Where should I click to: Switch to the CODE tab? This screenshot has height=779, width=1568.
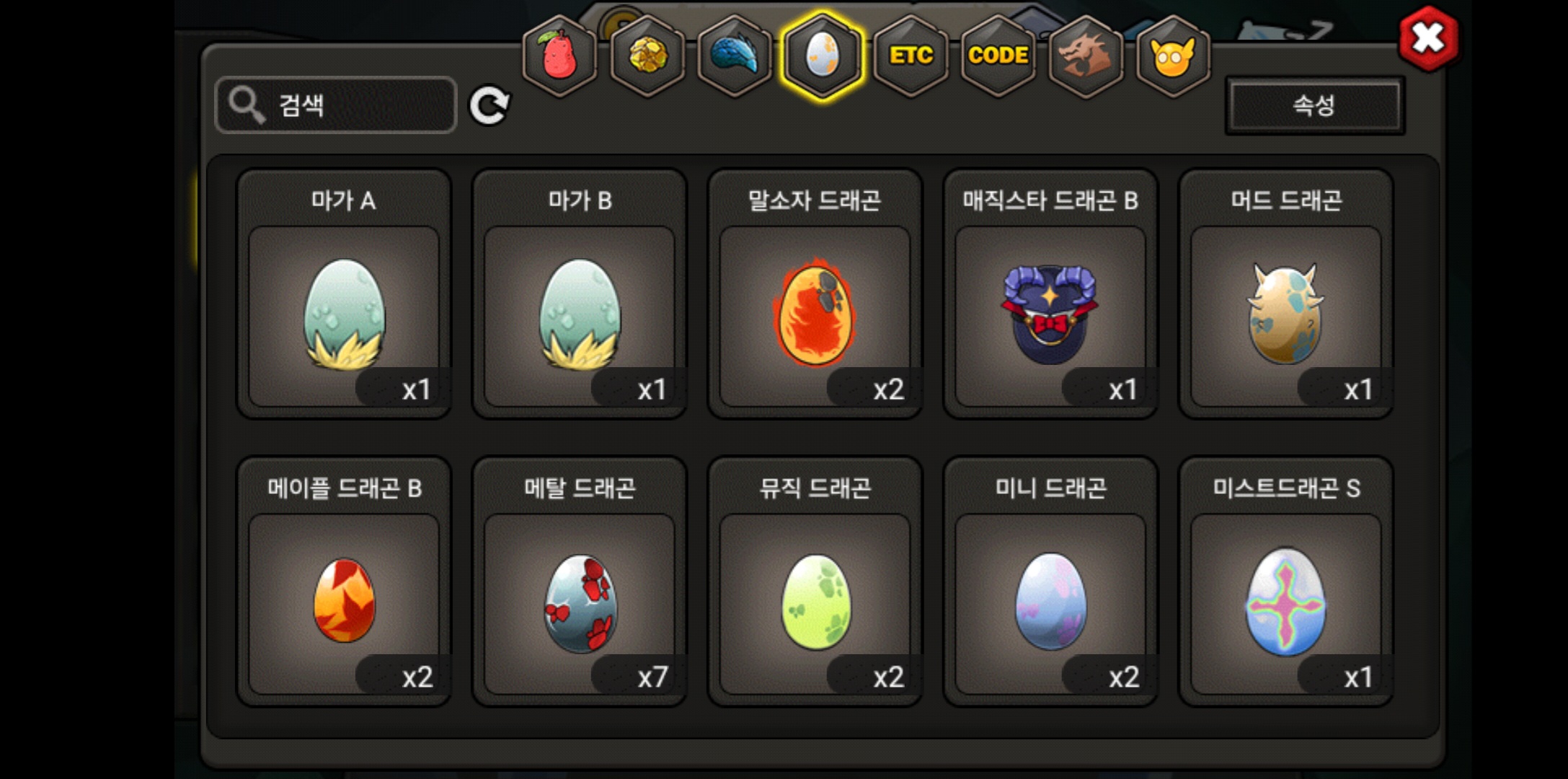pyautogui.click(x=998, y=56)
